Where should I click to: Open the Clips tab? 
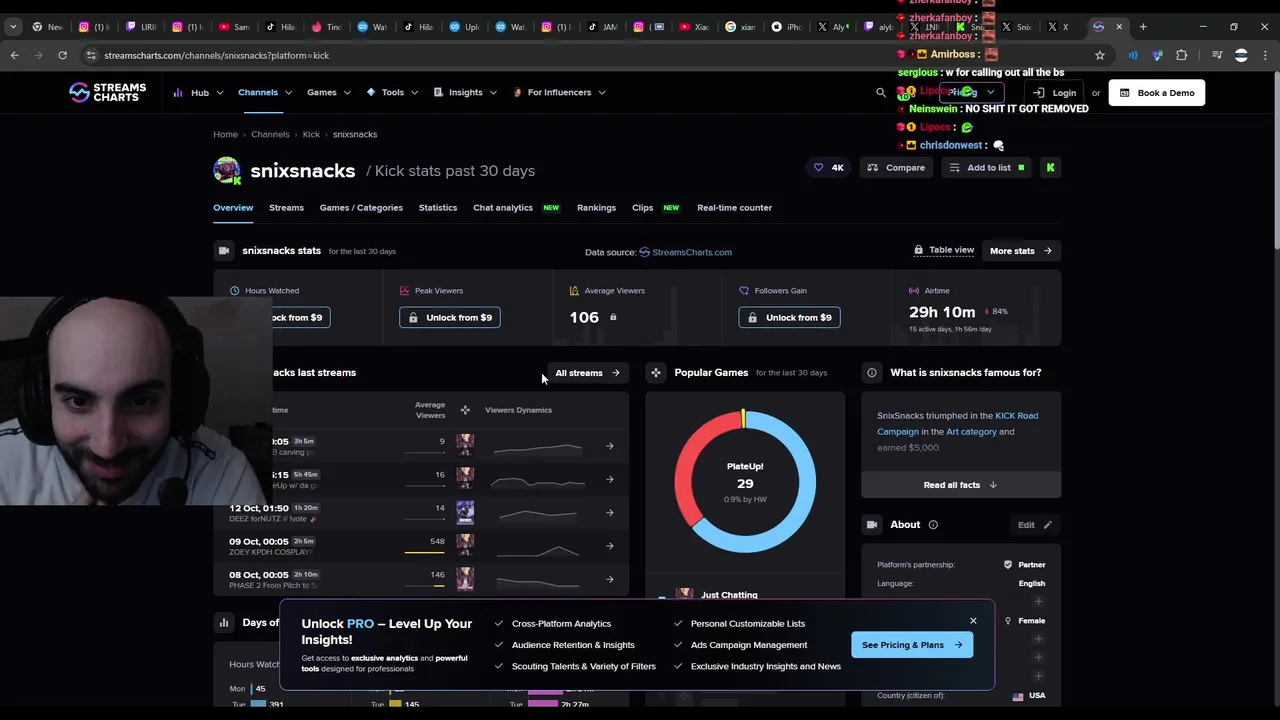(643, 208)
